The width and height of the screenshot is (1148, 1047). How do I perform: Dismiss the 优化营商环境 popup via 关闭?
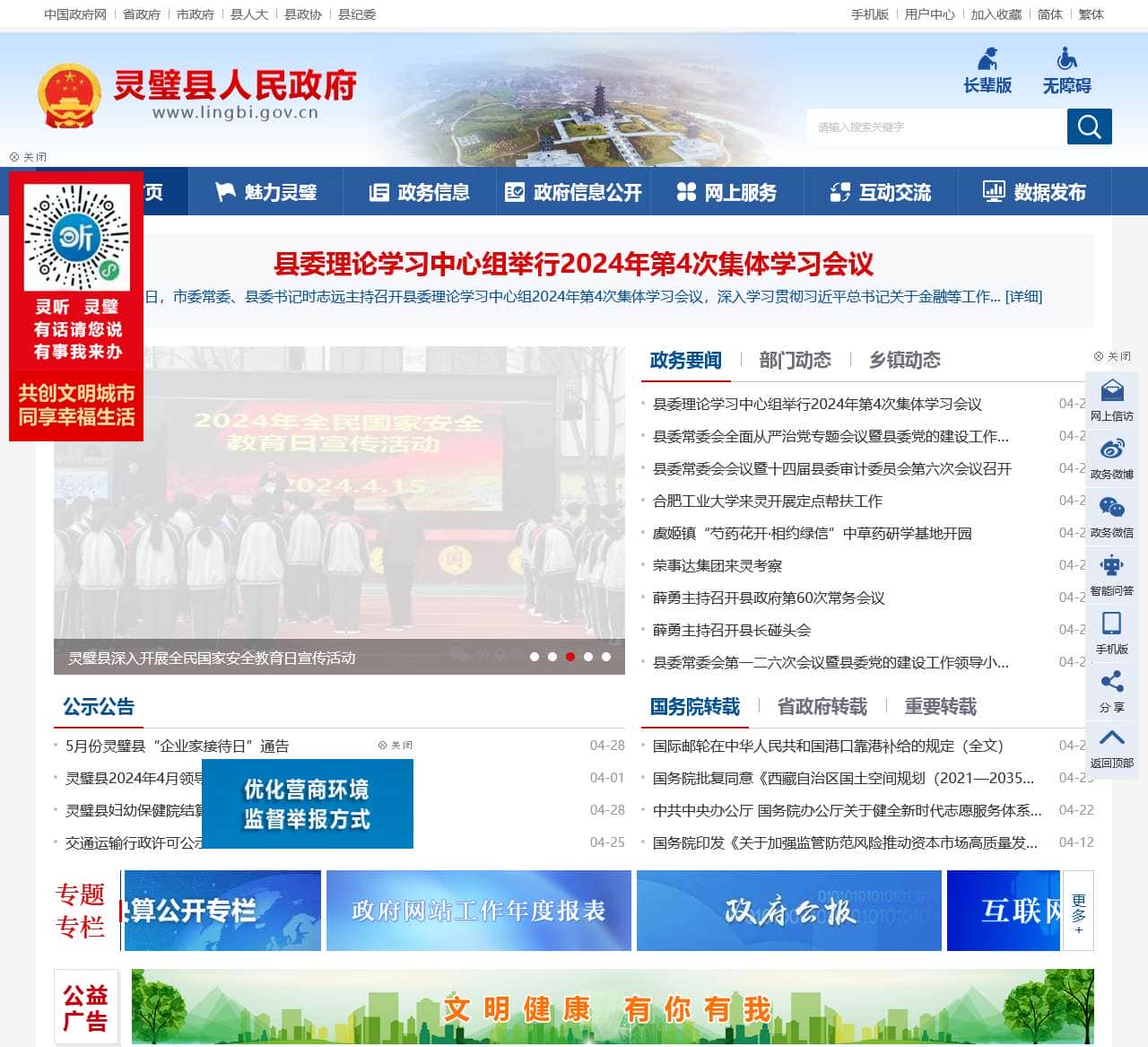click(x=395, y=745)
